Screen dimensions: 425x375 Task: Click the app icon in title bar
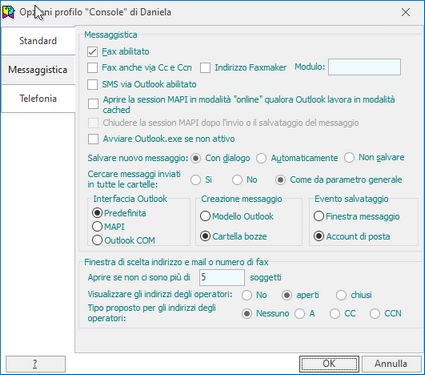8,12
